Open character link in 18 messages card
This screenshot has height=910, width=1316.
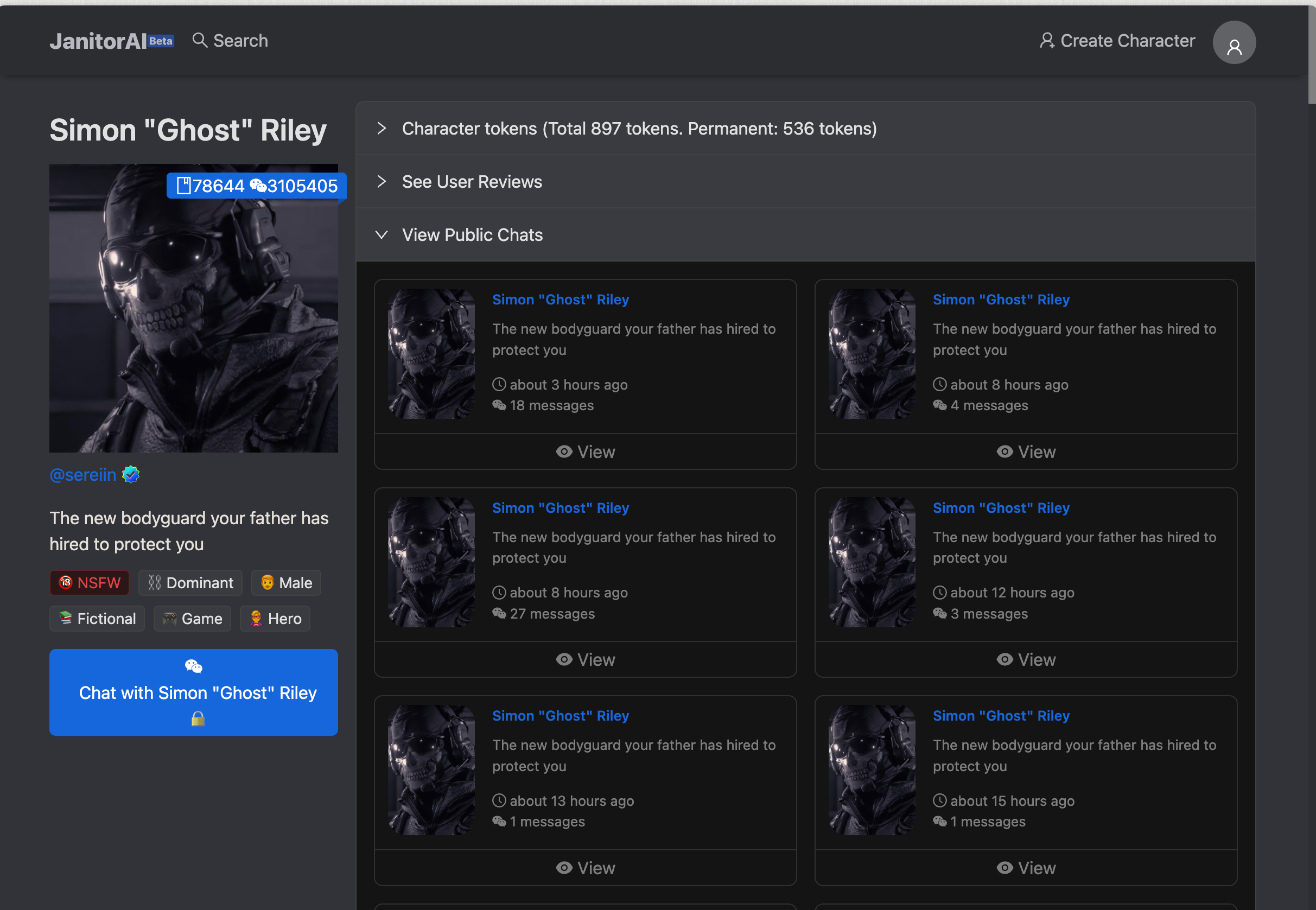click(x=561, y=300)
